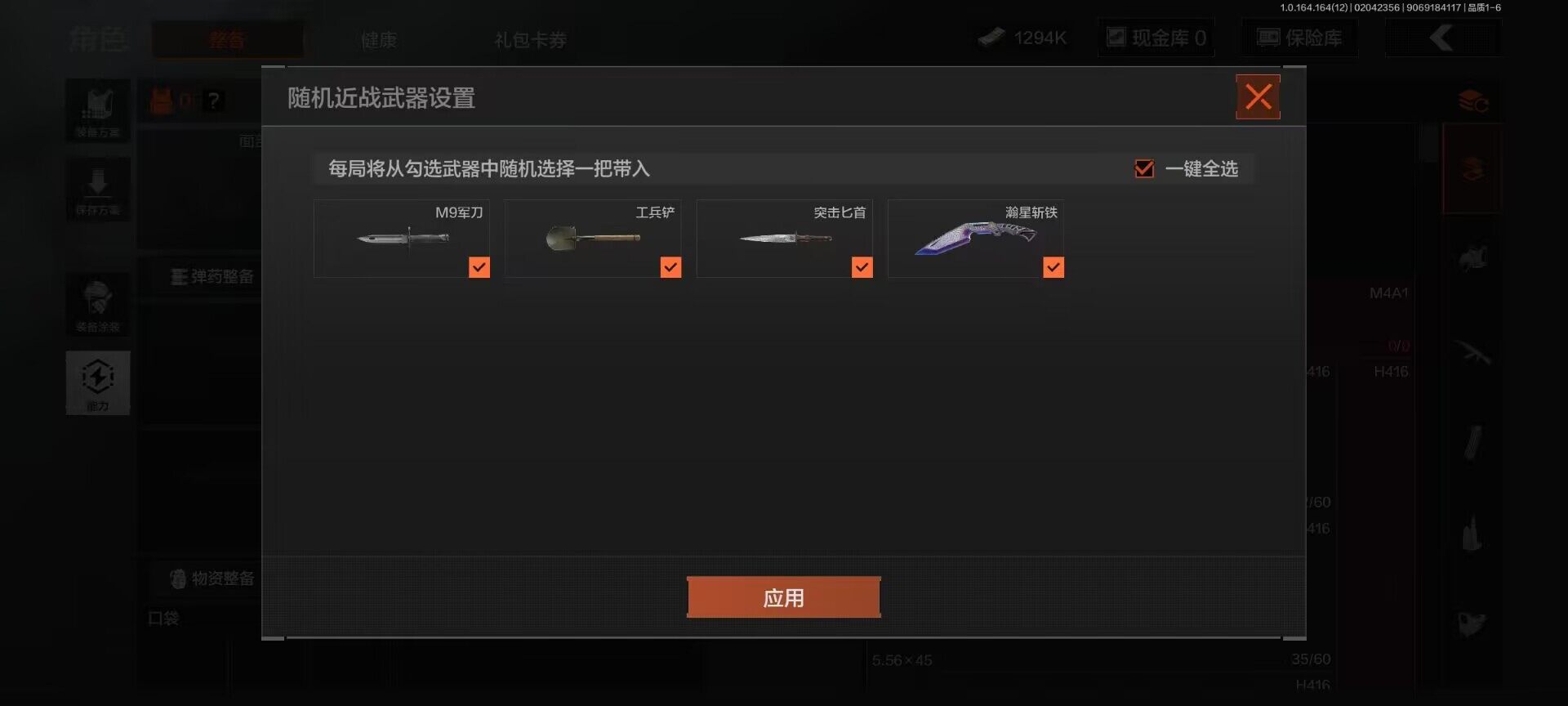This screenshot has width=1568, height=706.
Task: Toggle the 一键全选 select-all checkbox
Action: (x=1144, y=168)
